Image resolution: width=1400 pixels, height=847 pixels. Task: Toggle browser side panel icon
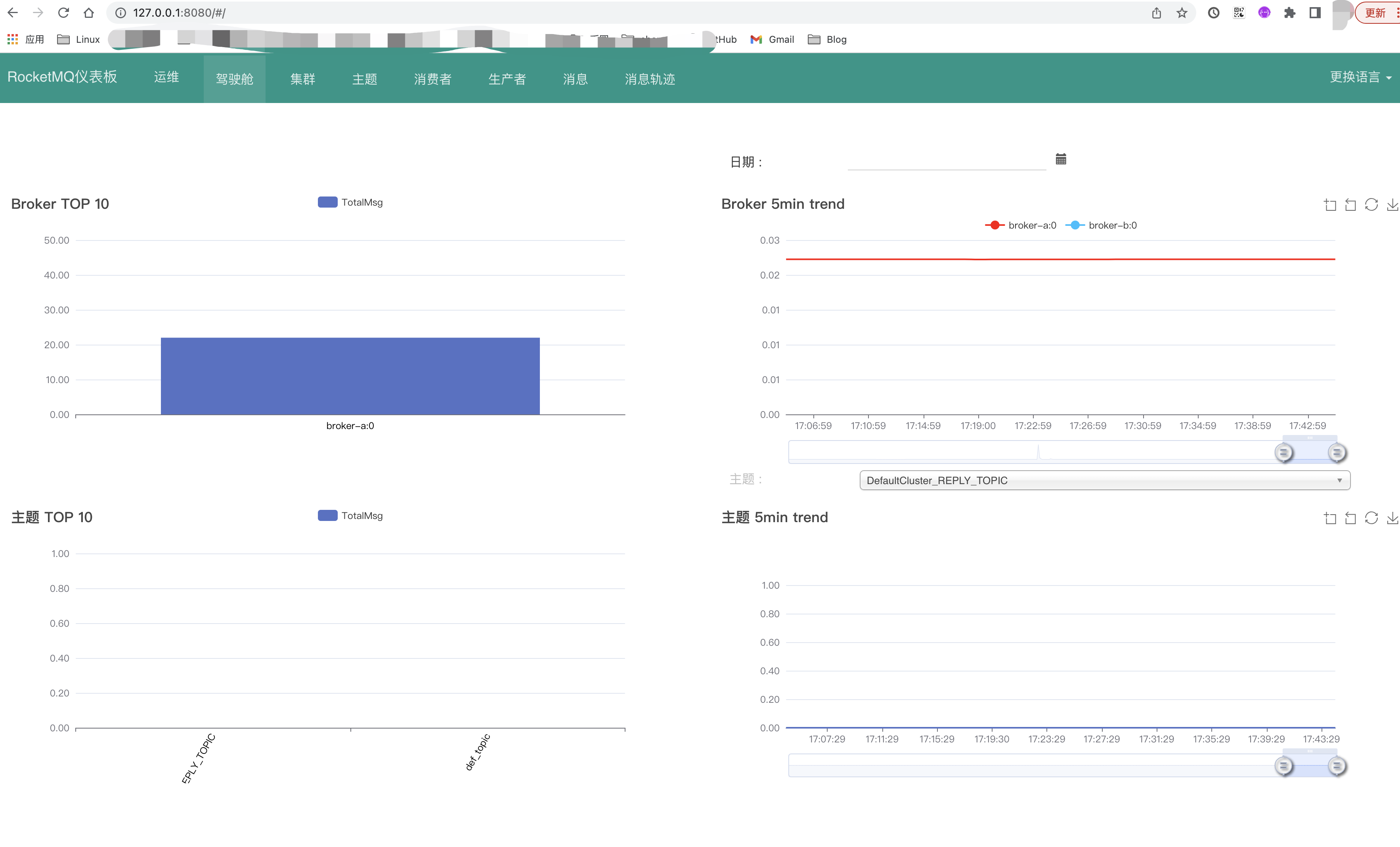(x=1315, y=13)
